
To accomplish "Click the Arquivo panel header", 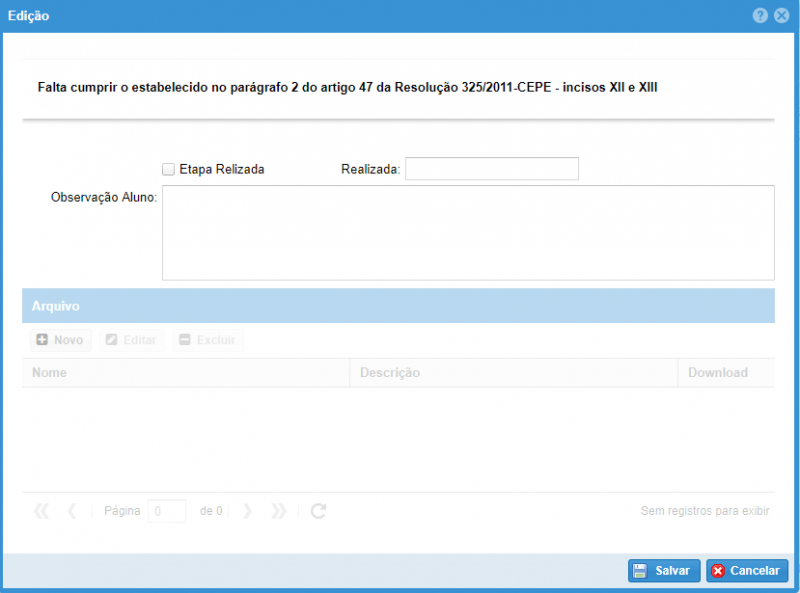I will [398, 306].
